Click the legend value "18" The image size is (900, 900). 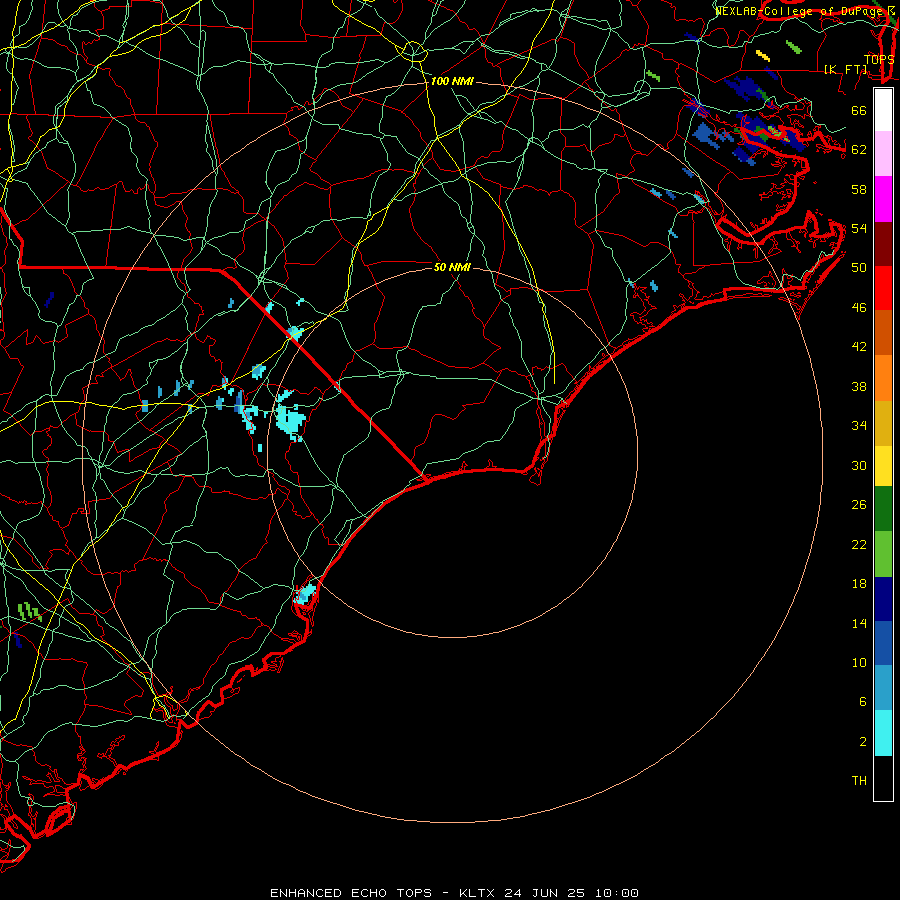[x=859, y=584]
